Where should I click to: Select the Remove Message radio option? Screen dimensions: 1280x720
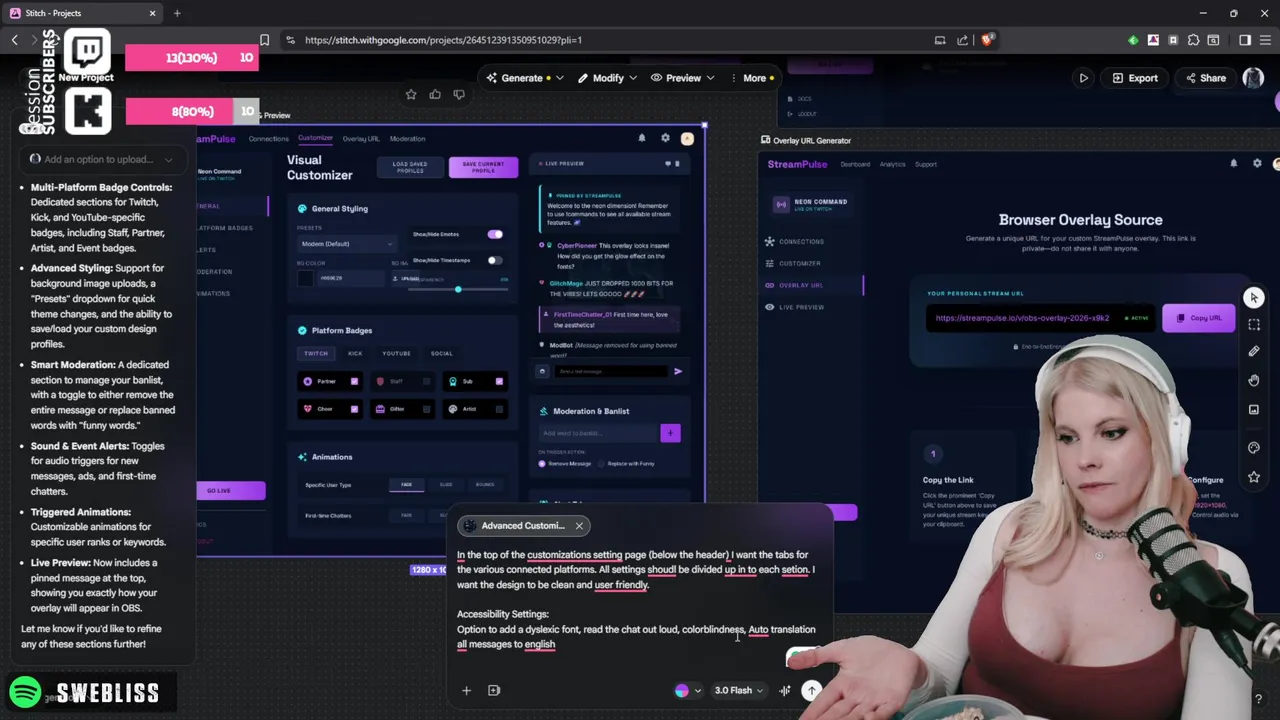(543, 464)
